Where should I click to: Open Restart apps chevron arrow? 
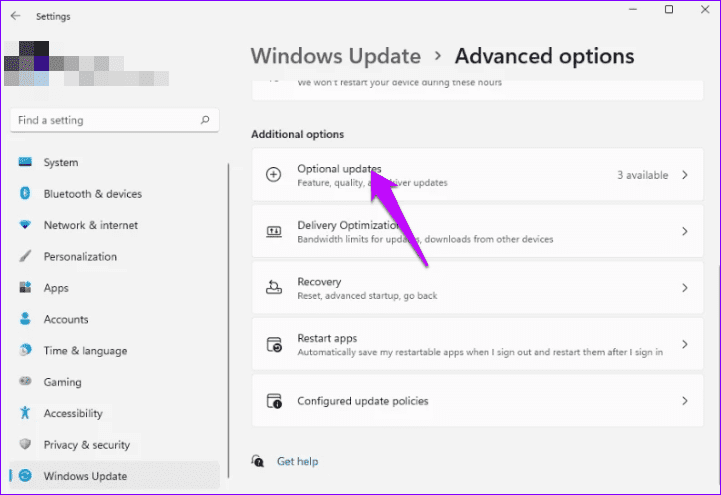click(685, 344)
